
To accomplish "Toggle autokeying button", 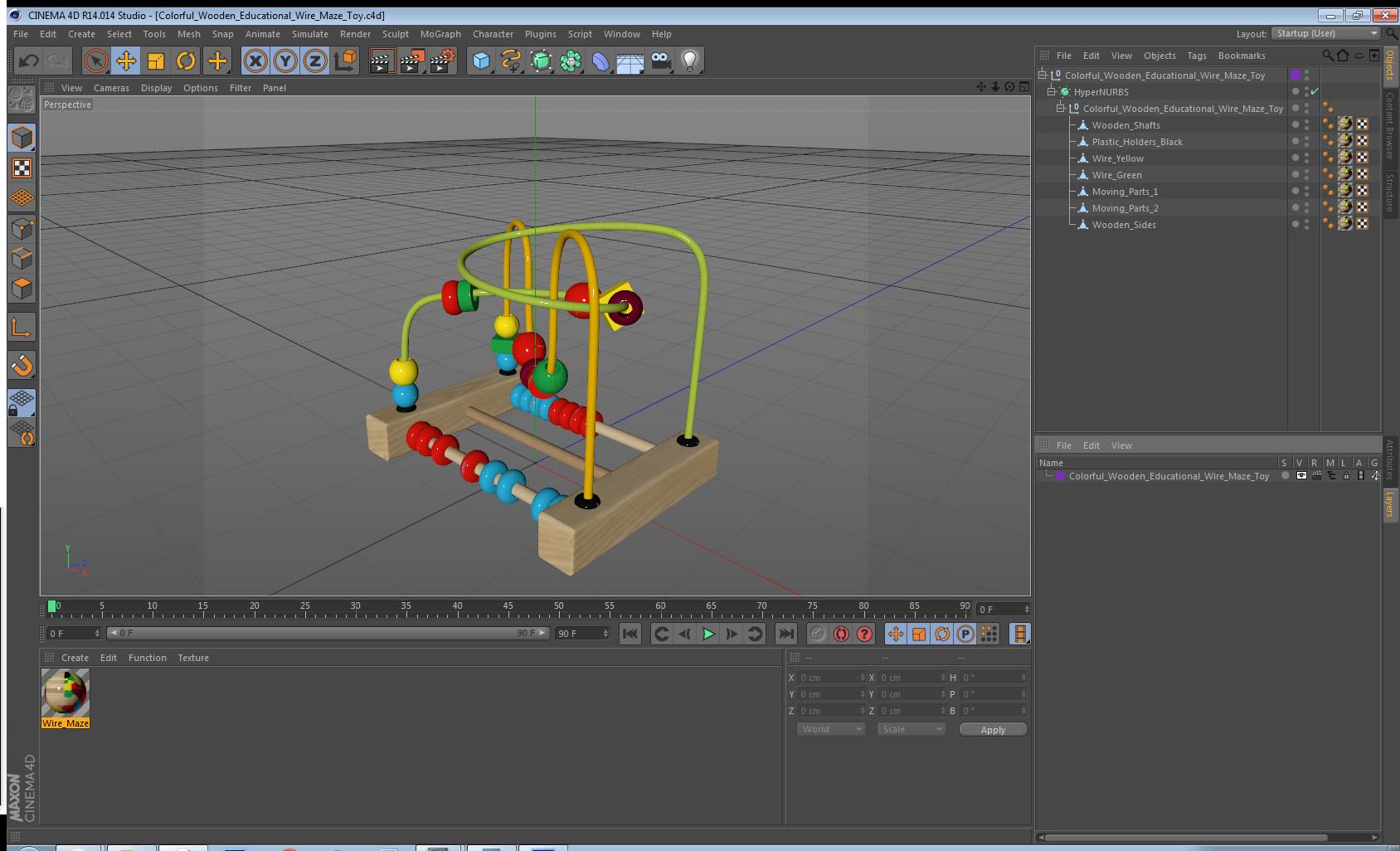I will pos(841,634).
